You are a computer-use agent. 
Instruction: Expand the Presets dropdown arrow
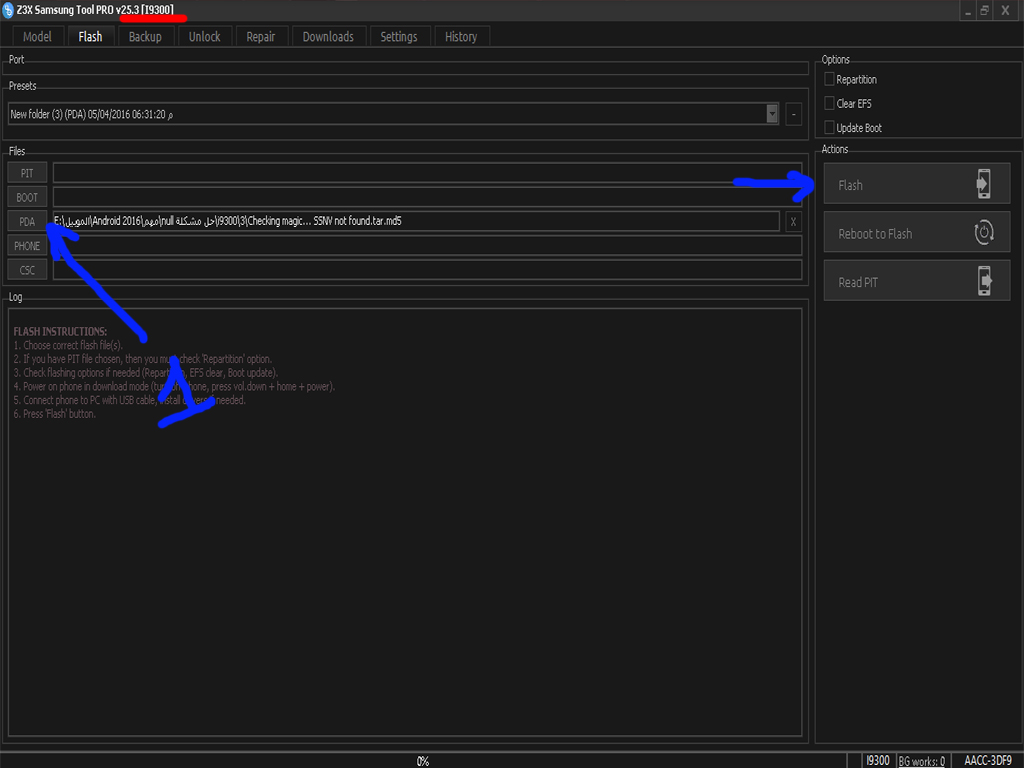pos(772,114)
